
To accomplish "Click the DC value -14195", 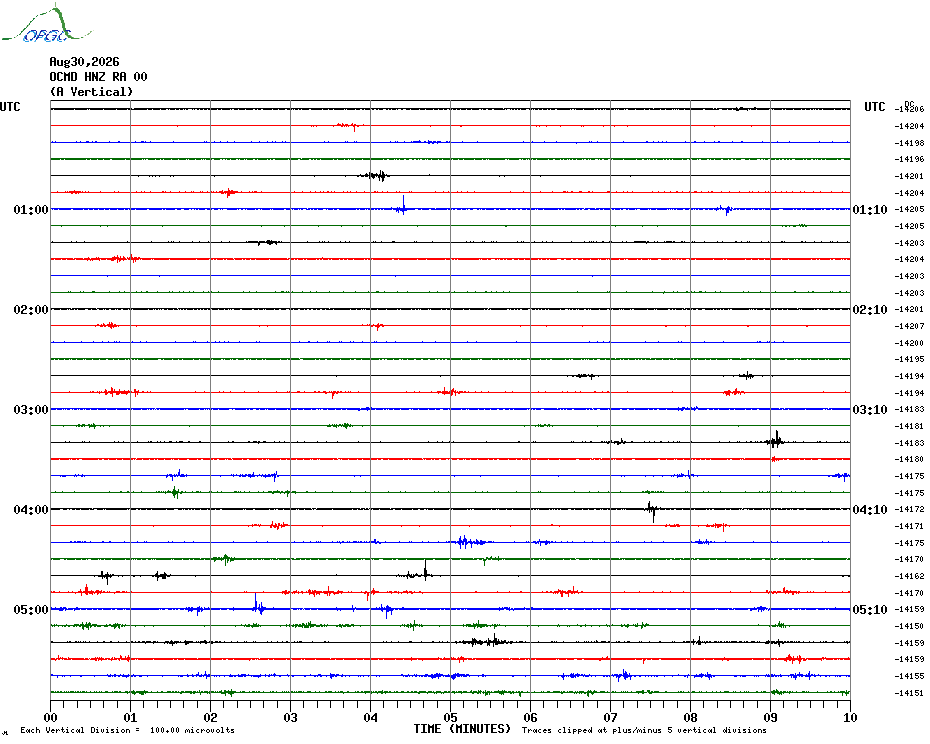I will (909, 359).
